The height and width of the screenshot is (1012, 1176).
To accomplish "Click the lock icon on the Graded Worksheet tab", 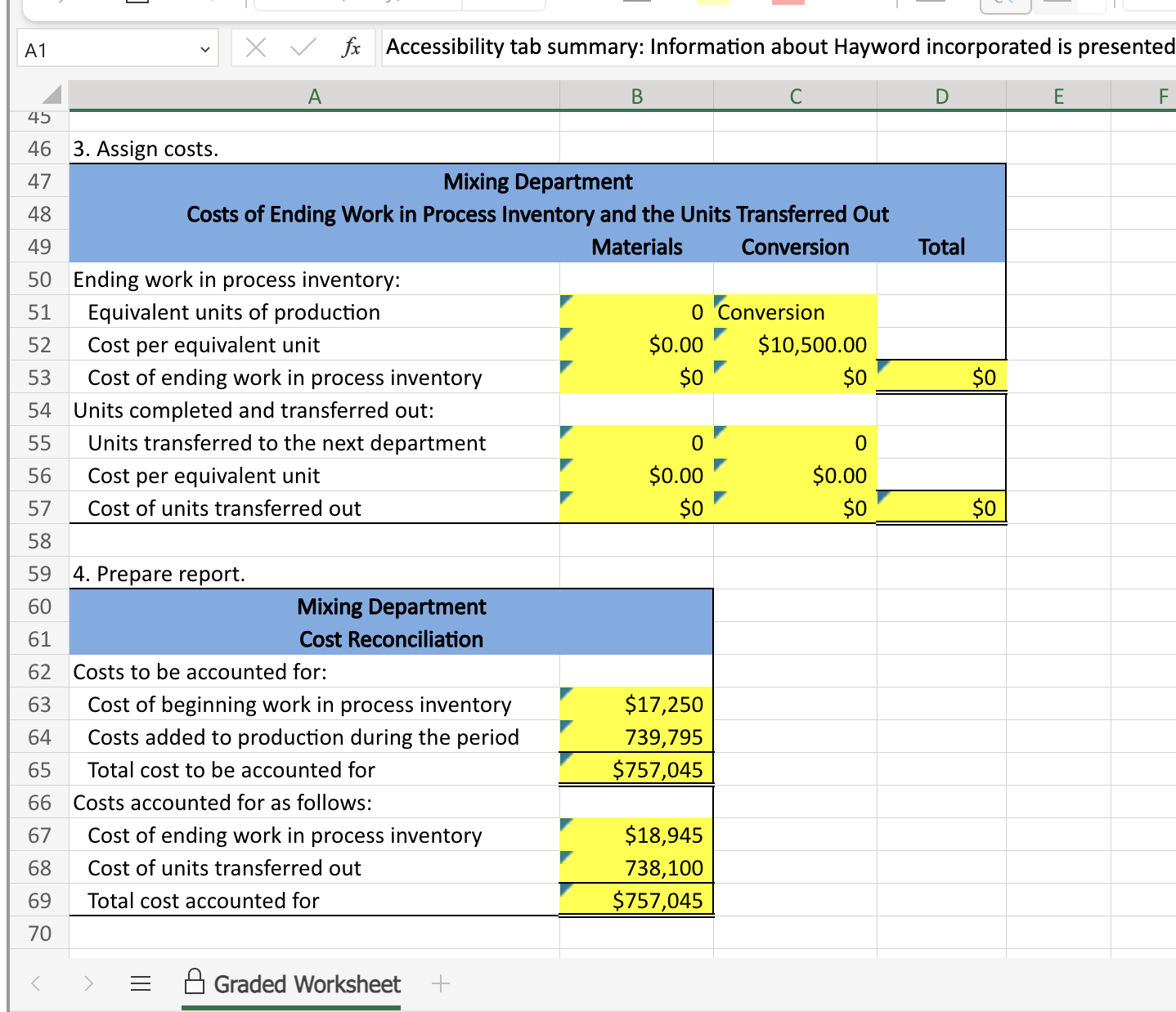I will (x=194, y=983).
